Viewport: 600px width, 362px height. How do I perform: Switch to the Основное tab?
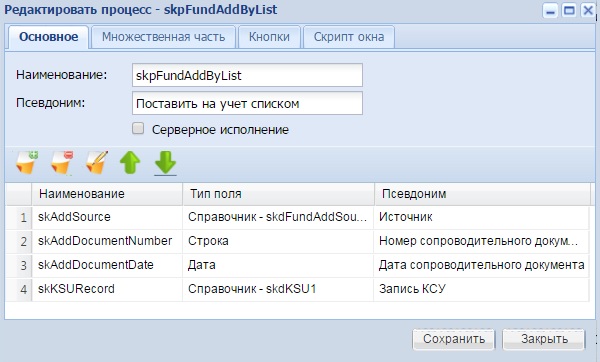coord(48,37)
